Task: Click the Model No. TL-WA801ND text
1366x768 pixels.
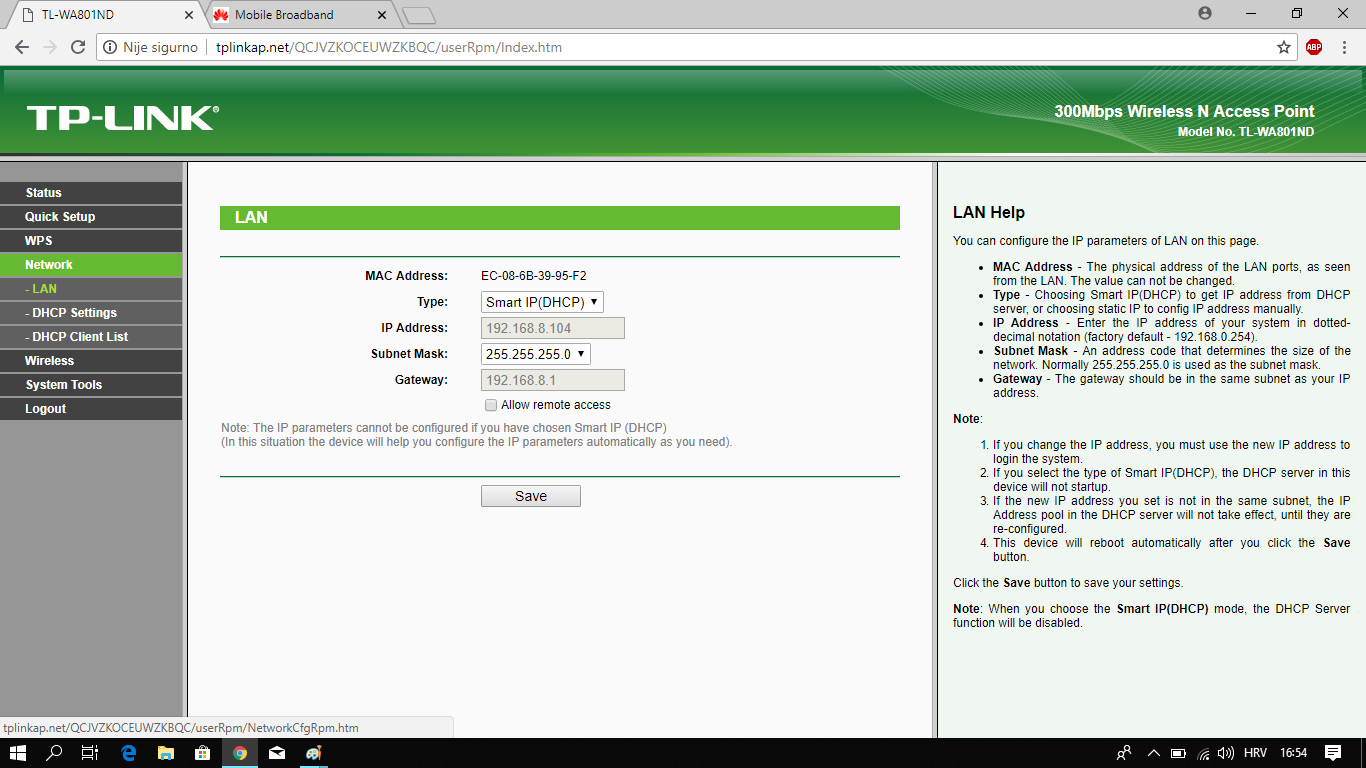Action: point(1246,132)
